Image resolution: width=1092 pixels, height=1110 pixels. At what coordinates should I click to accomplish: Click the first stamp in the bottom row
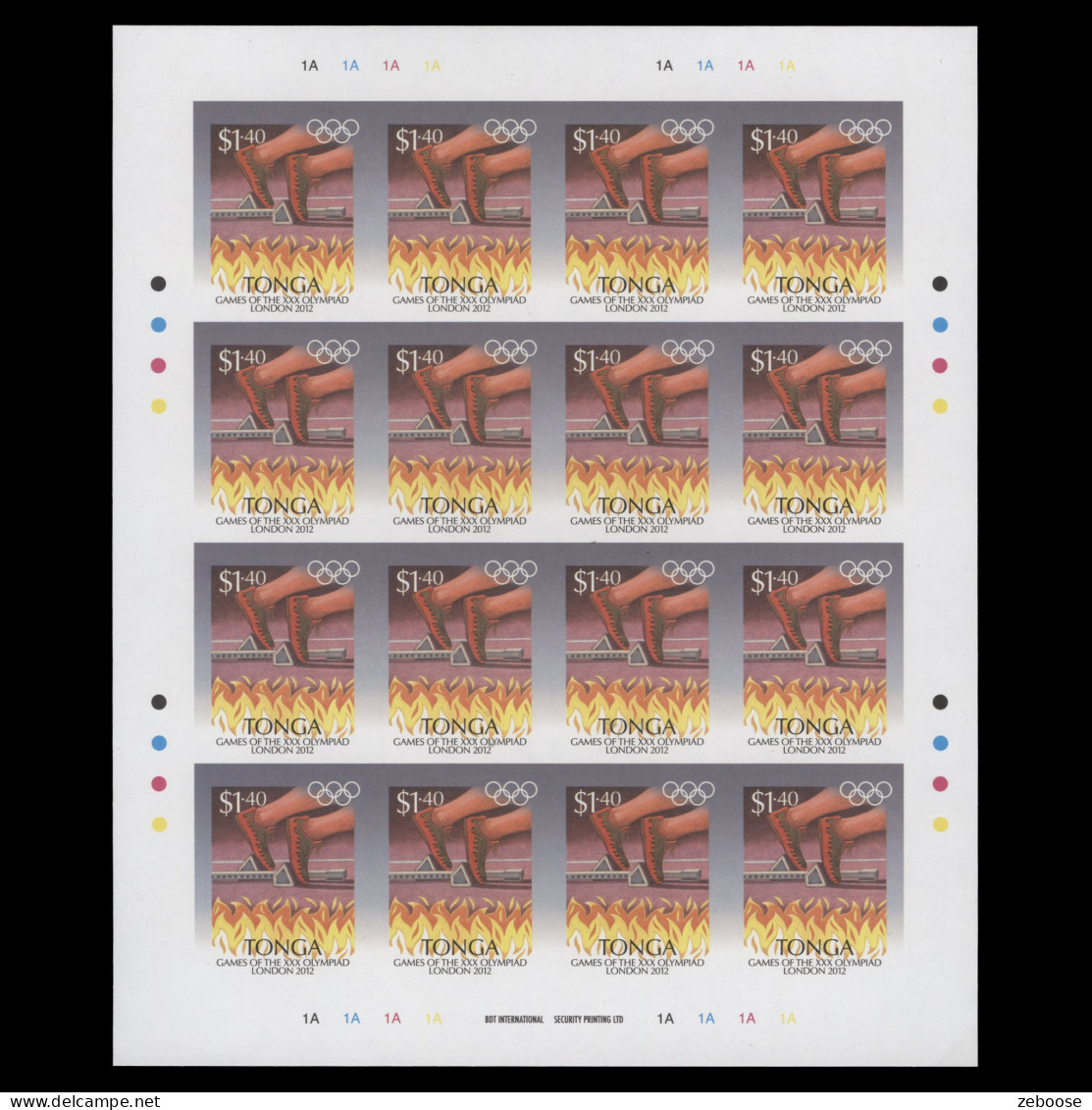[x=282, y=873]
